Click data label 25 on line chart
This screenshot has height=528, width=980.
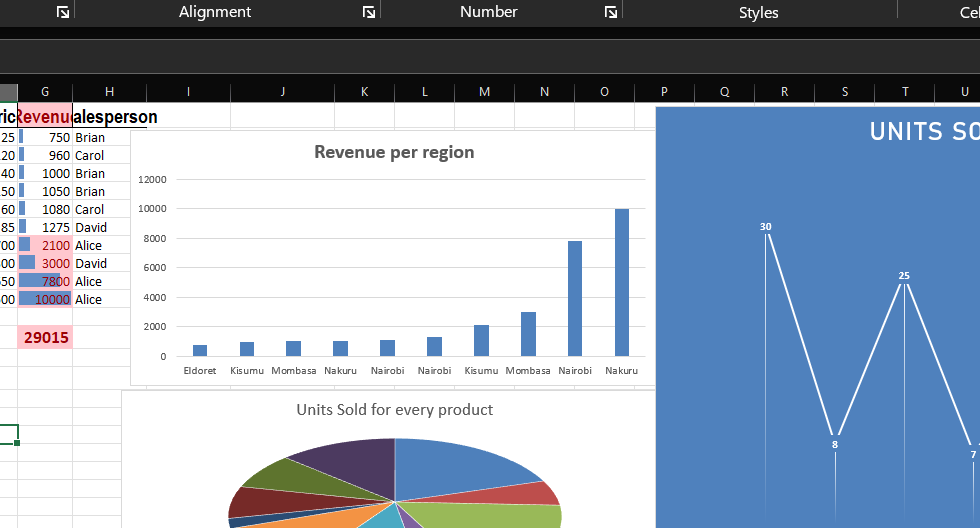[904, 276]
